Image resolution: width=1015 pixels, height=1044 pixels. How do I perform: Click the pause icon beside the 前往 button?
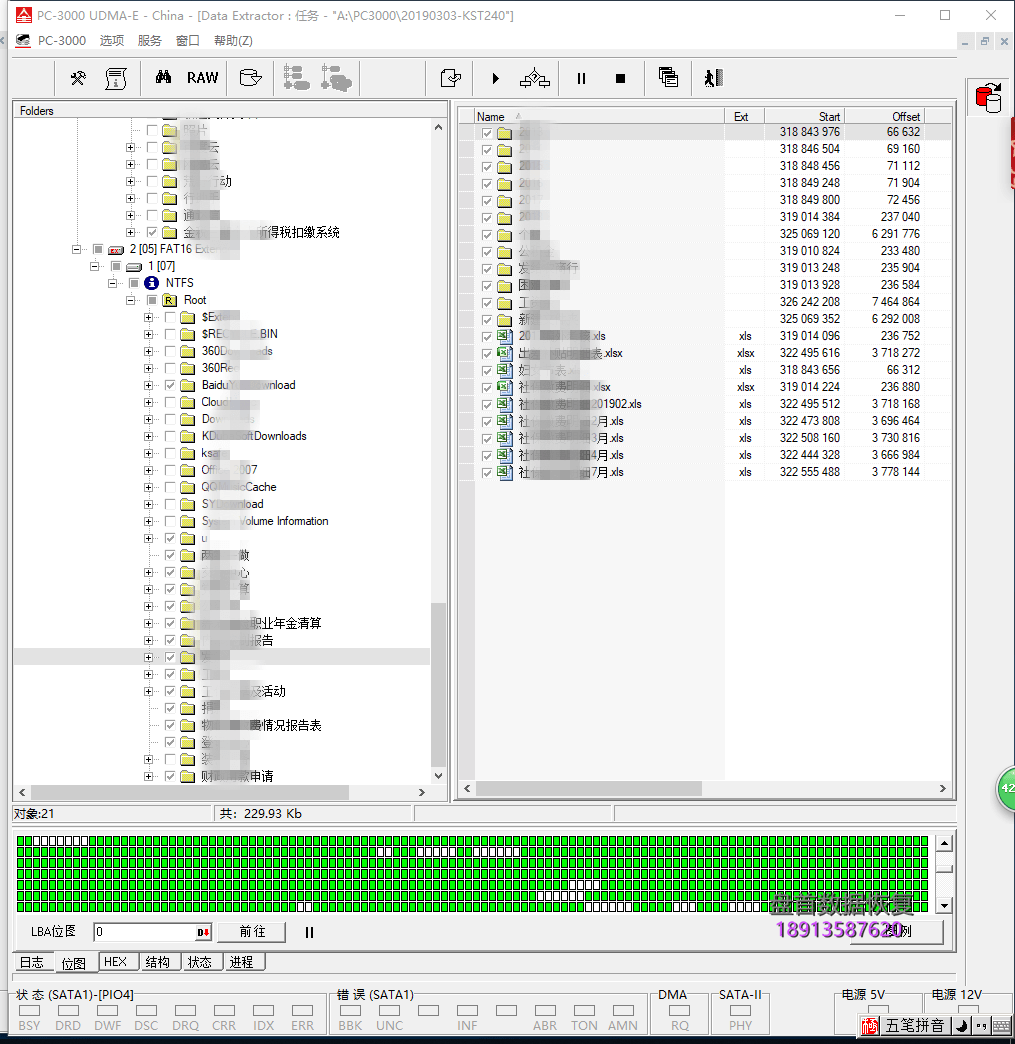pyautogui.click(x=309, y=932)
